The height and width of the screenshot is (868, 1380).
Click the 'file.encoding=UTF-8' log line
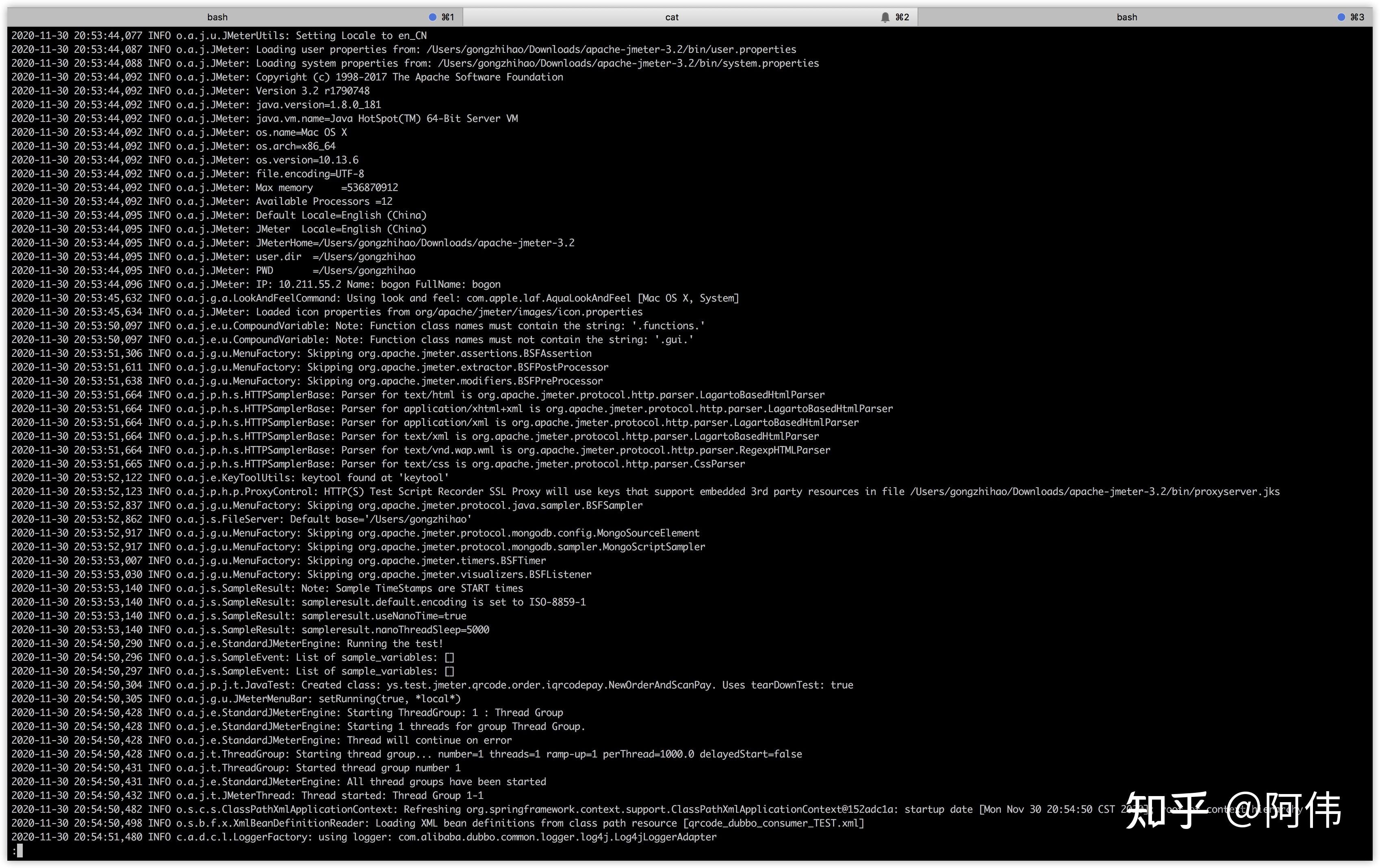[x=187, y=174]
